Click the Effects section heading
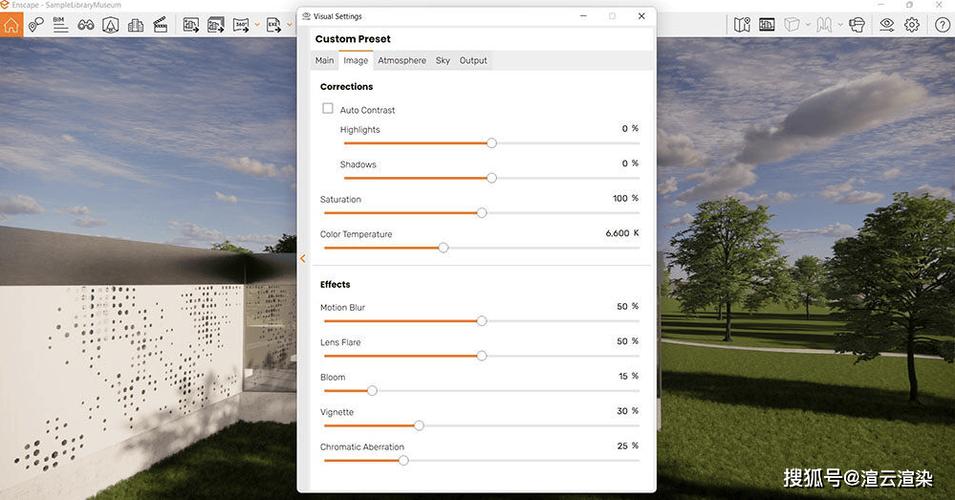Image resolution: width=955 pixels, height=500 pixels. [x=335, y=284]
